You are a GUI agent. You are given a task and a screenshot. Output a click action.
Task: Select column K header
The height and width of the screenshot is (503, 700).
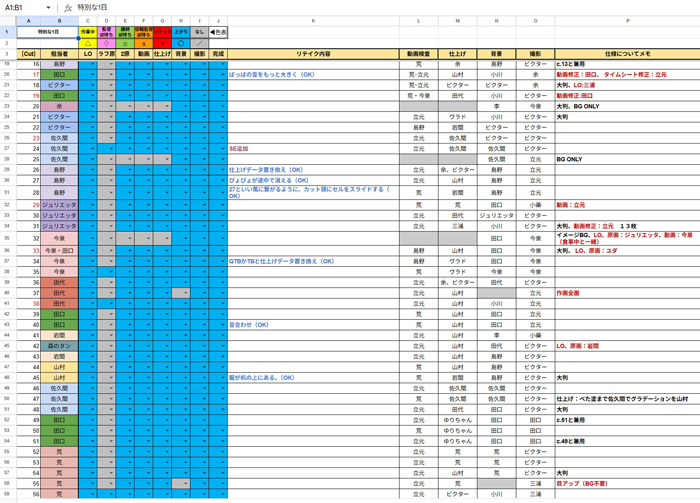click(313, 21)
